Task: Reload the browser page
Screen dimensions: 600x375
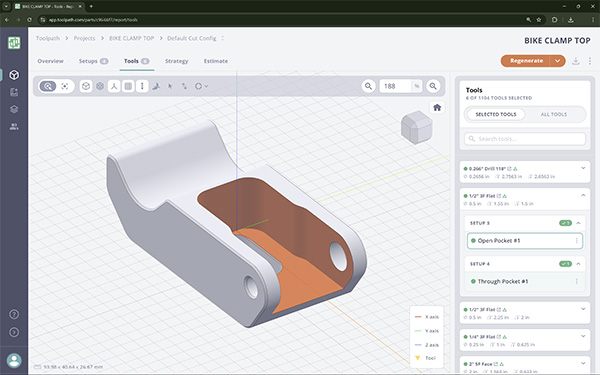Action: coord(29,20)
